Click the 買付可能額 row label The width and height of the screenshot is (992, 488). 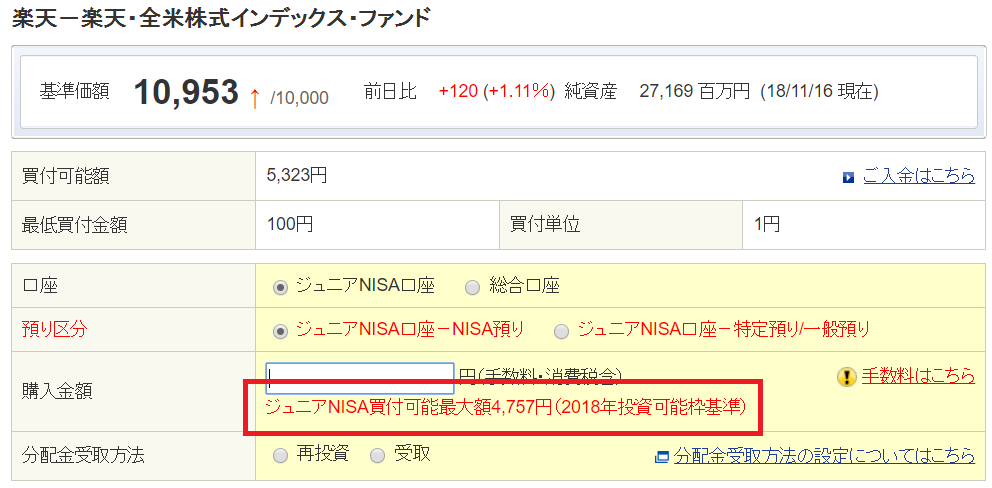(x=65, y=175)
